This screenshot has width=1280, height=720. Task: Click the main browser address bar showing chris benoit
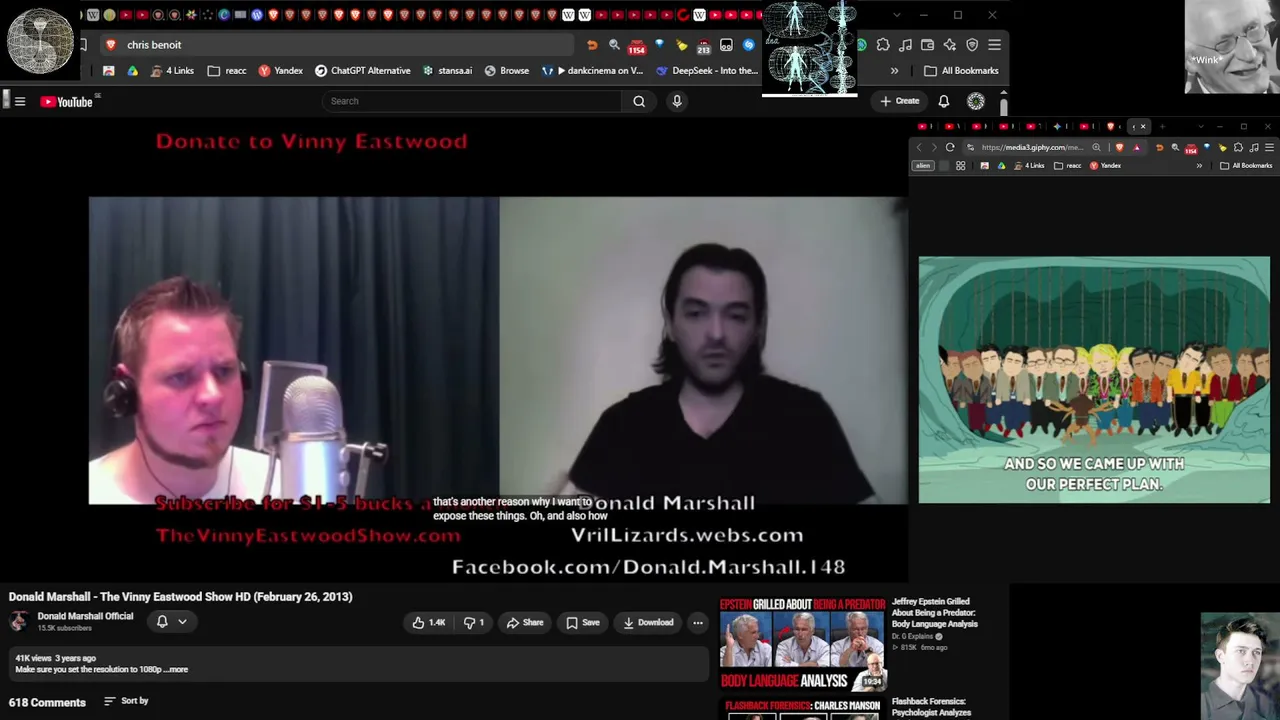click(340, 45)
